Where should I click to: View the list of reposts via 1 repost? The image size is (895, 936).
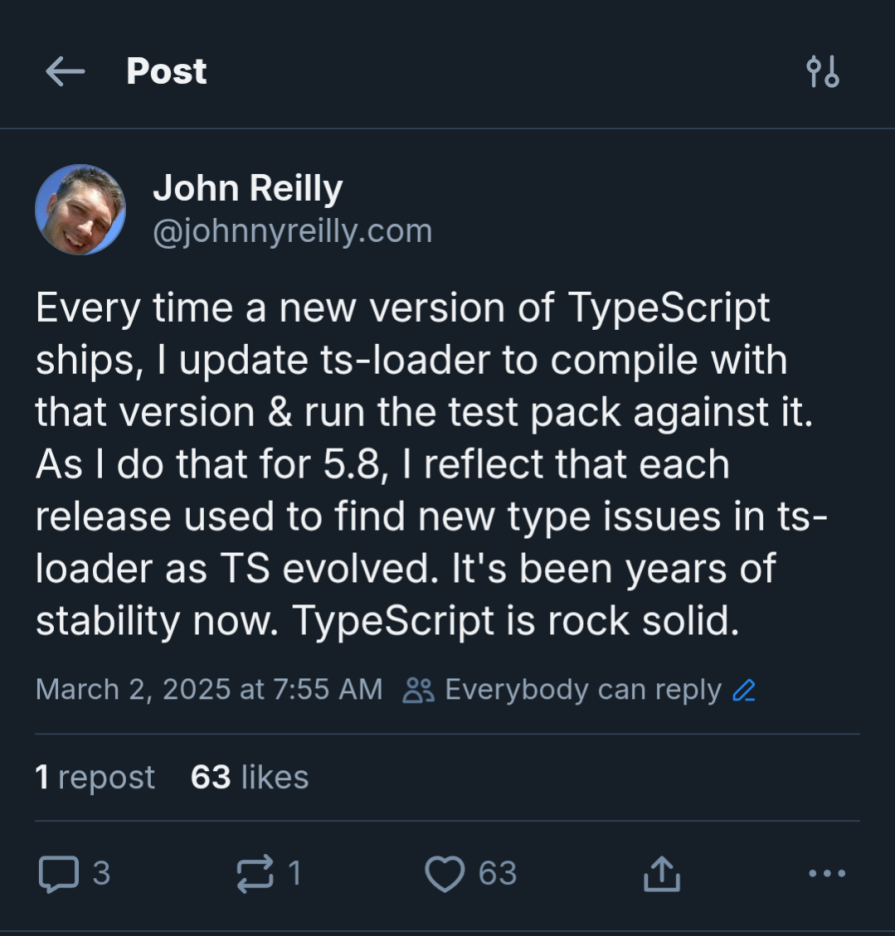pos(95,777)
